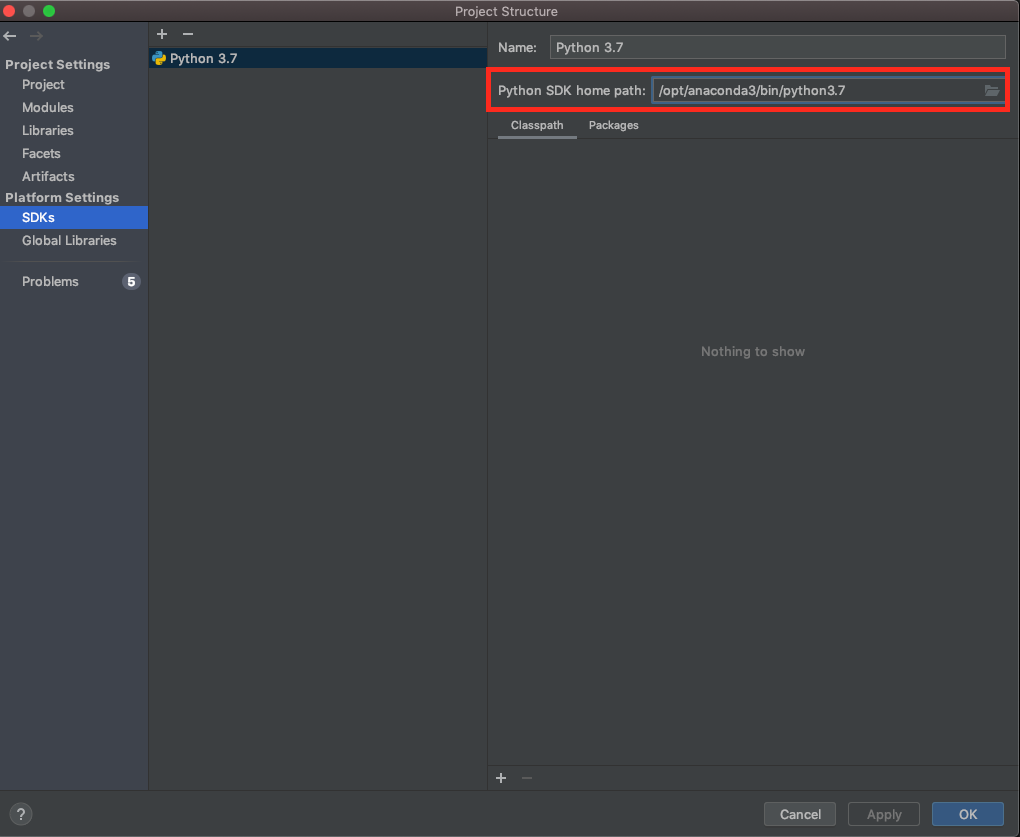Click the Python logo next to Python 3.7

click(x=159, y=58)
